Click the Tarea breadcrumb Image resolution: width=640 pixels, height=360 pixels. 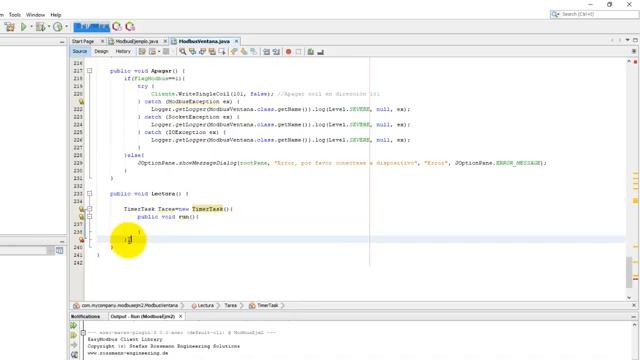(231, 305)
